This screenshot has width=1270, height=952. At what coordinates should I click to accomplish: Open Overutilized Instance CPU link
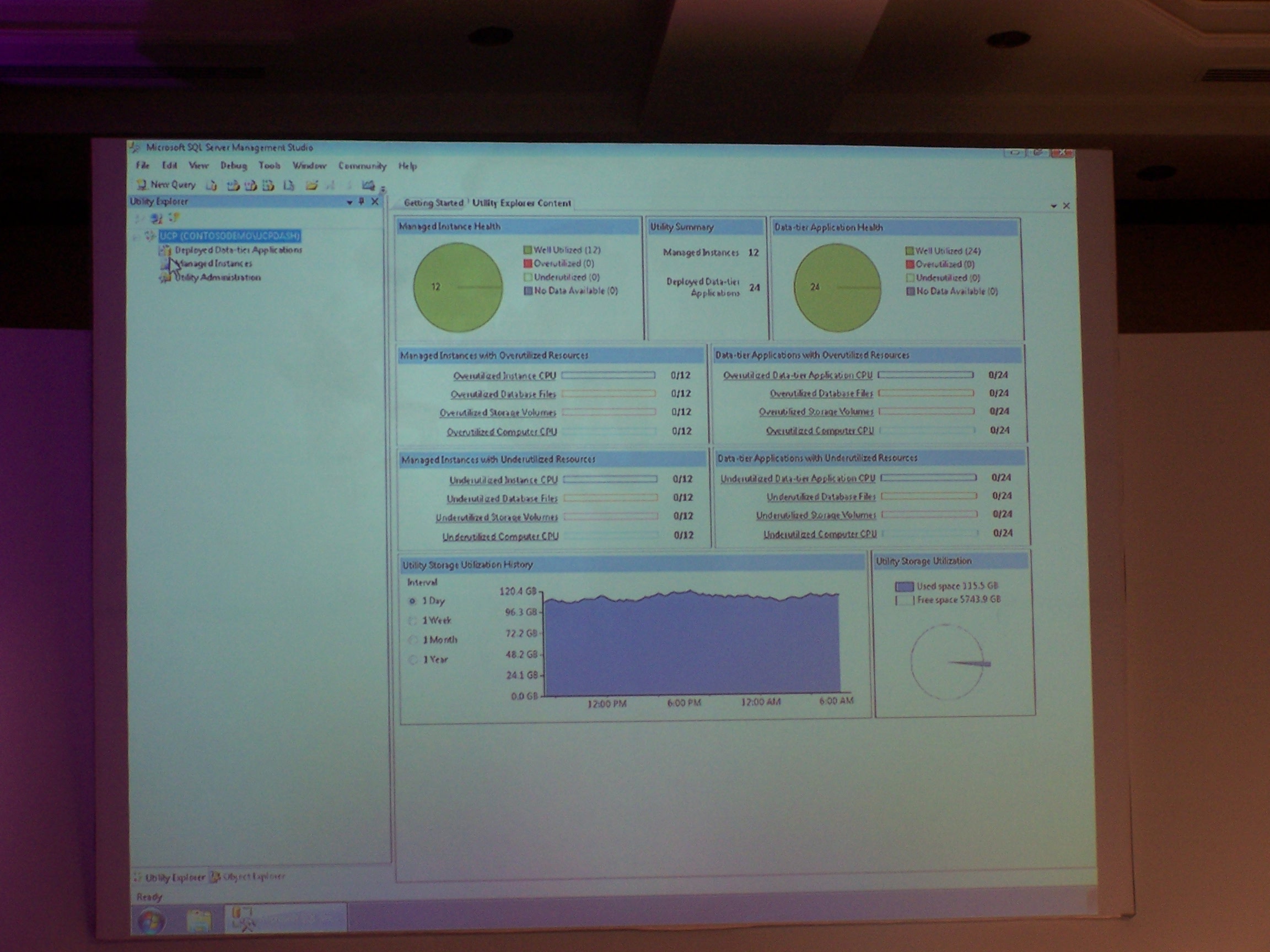click(x=504, y=376)
